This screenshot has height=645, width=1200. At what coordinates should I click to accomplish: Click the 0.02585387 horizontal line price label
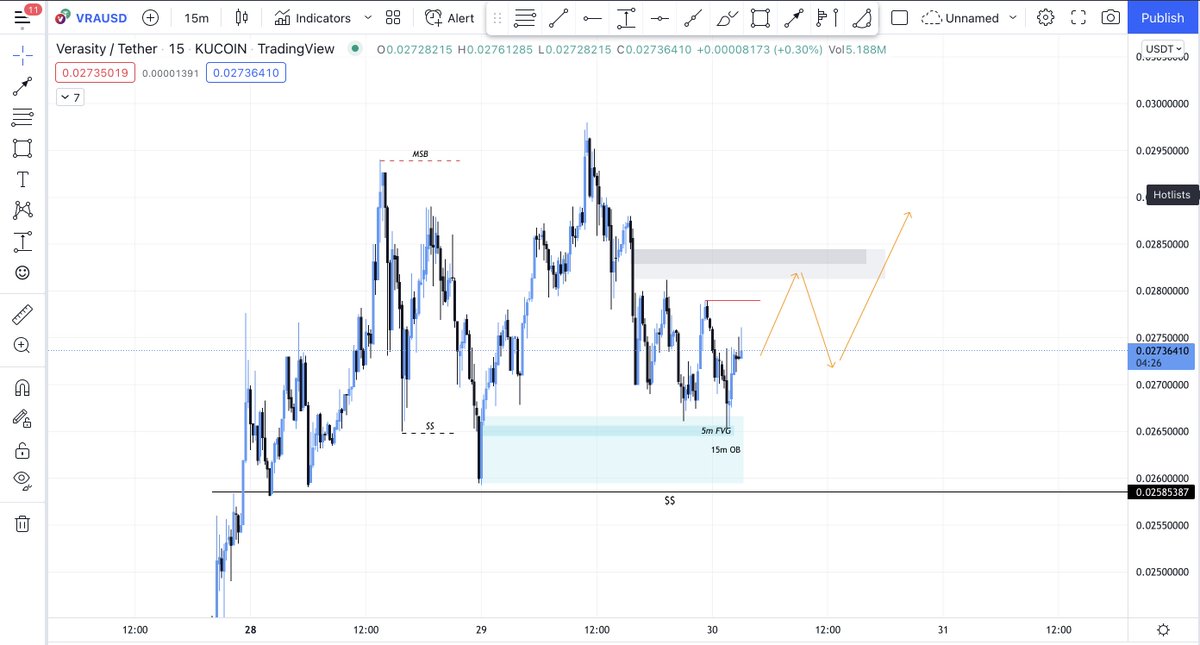(x=1160, y=492)
